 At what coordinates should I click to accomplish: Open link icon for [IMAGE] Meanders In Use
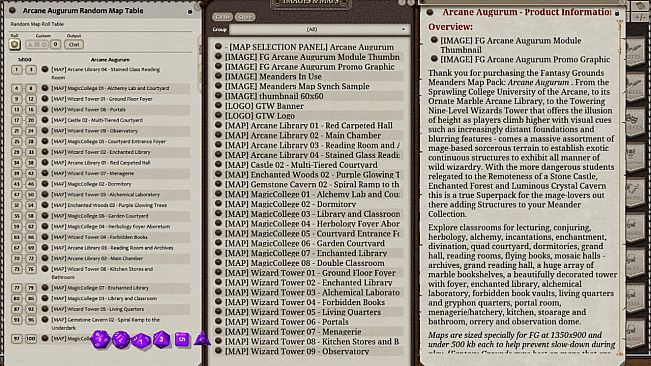click(x=218, y=76)
